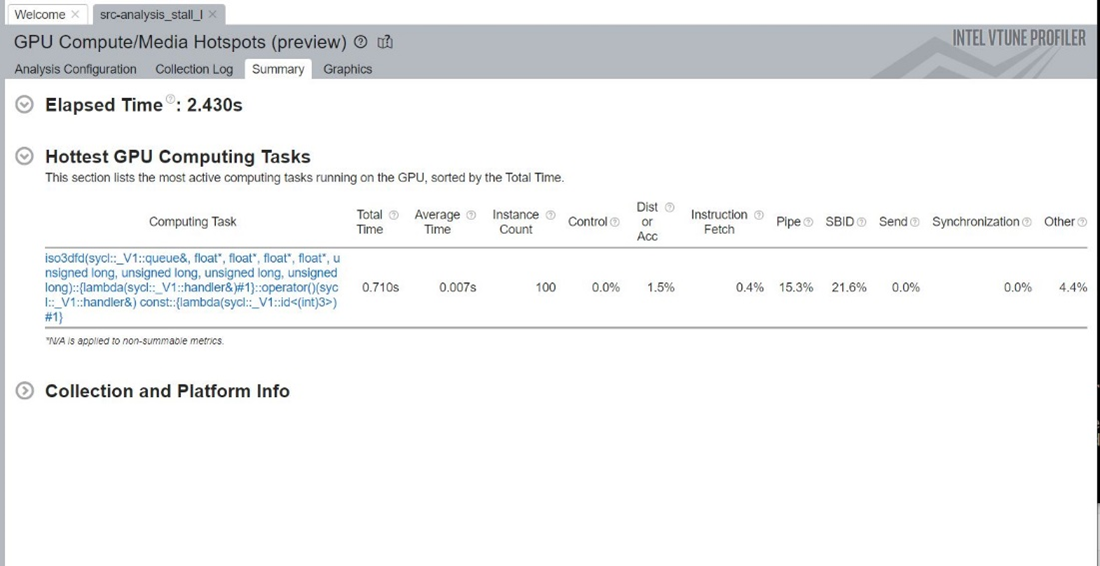Show help for the Synchronization column
1100x566 pixels.
[1027, 222]
